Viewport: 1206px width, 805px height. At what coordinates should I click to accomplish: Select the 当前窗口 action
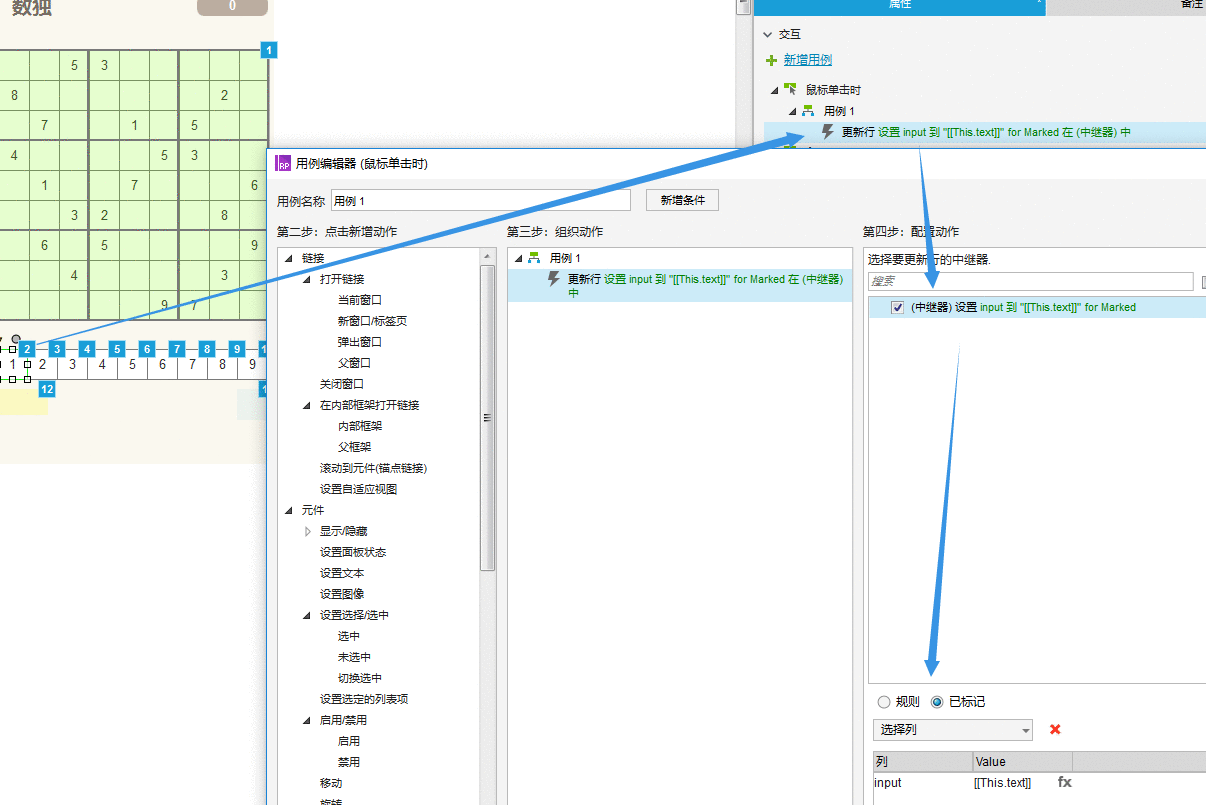[360, 300]
